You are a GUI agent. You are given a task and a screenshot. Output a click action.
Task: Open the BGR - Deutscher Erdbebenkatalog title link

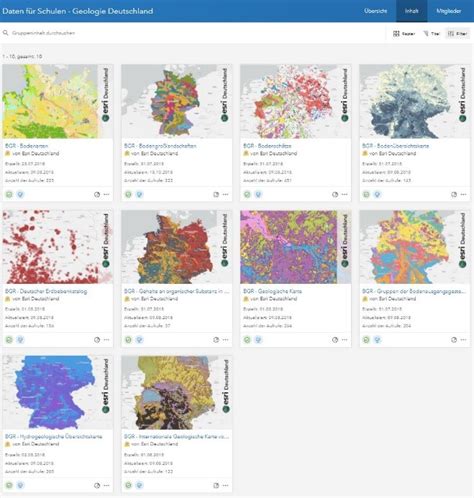coord(46,291)
